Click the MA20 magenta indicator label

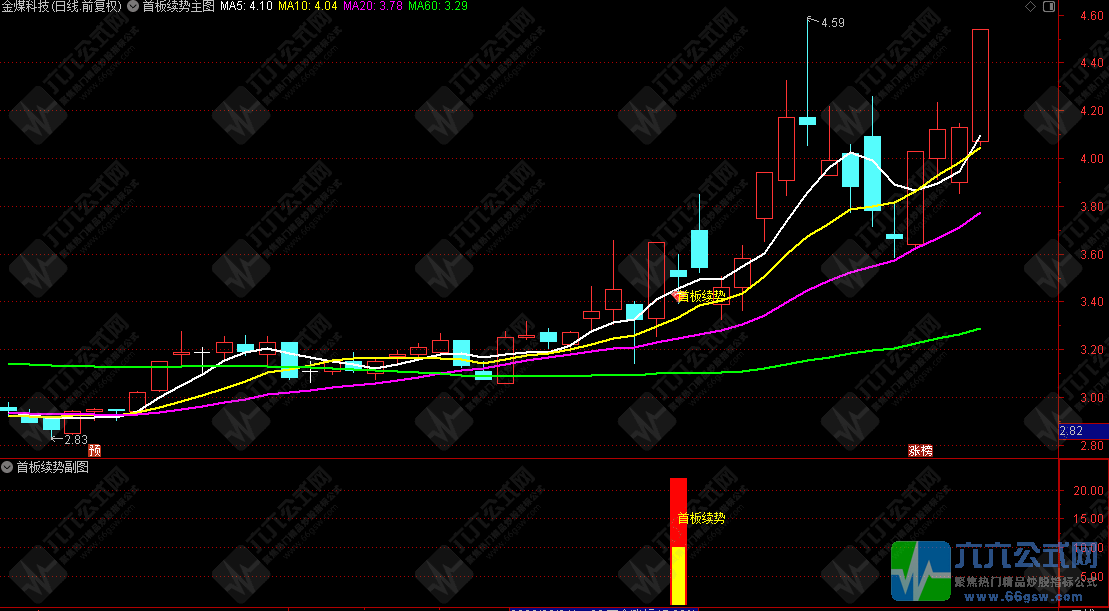(373, 6)
